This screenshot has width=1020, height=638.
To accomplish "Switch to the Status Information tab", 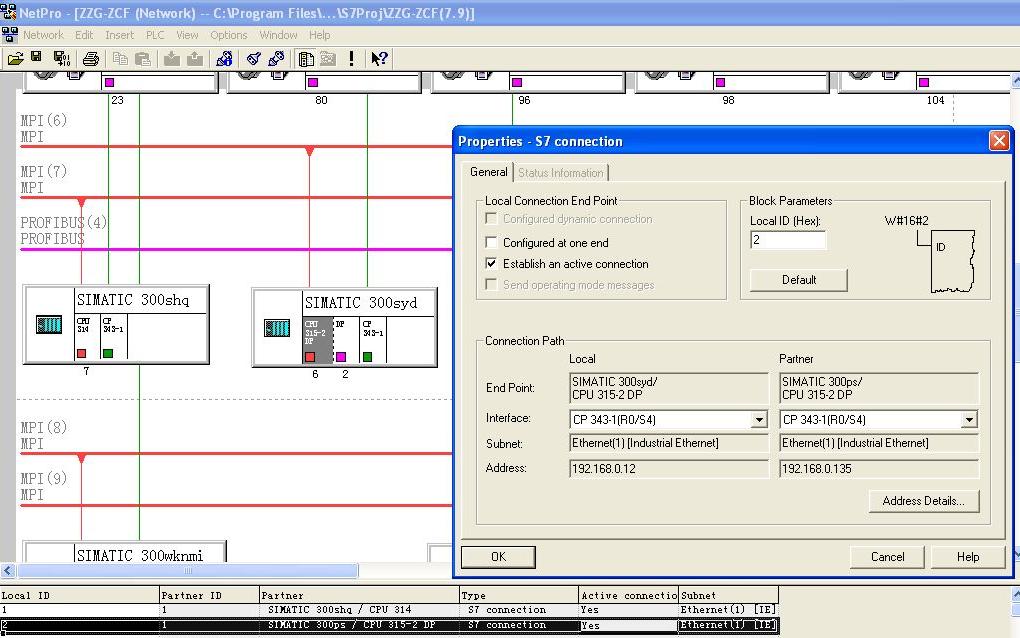I will 560,173.
